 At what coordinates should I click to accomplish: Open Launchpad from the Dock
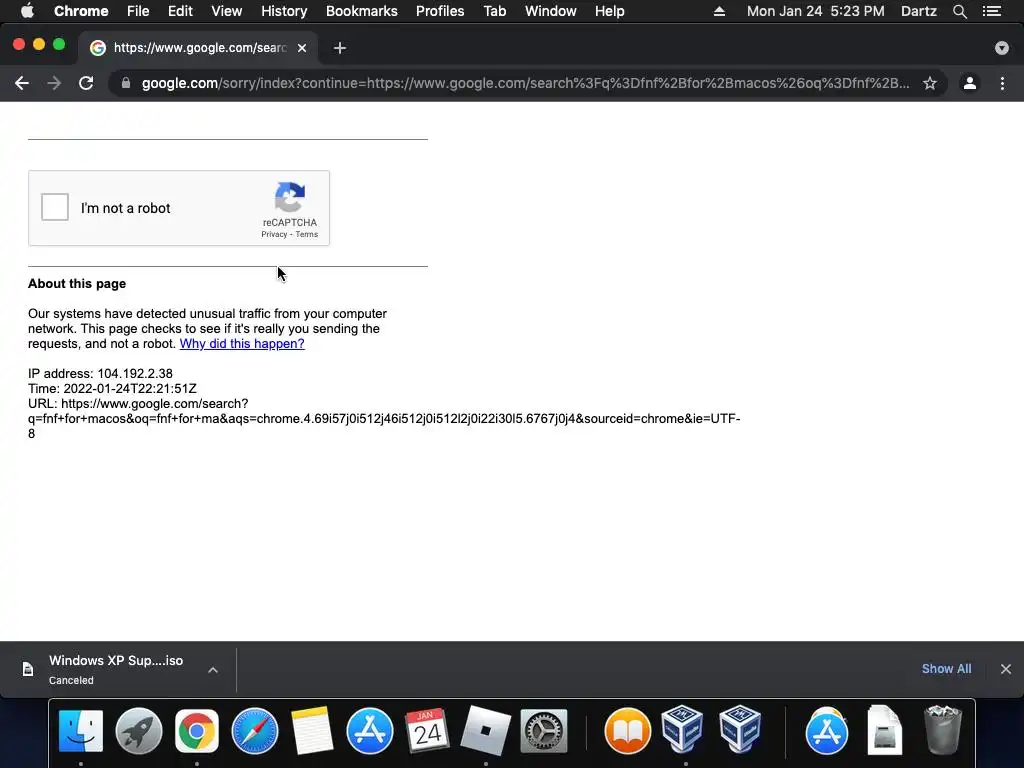tap(138, 731)
